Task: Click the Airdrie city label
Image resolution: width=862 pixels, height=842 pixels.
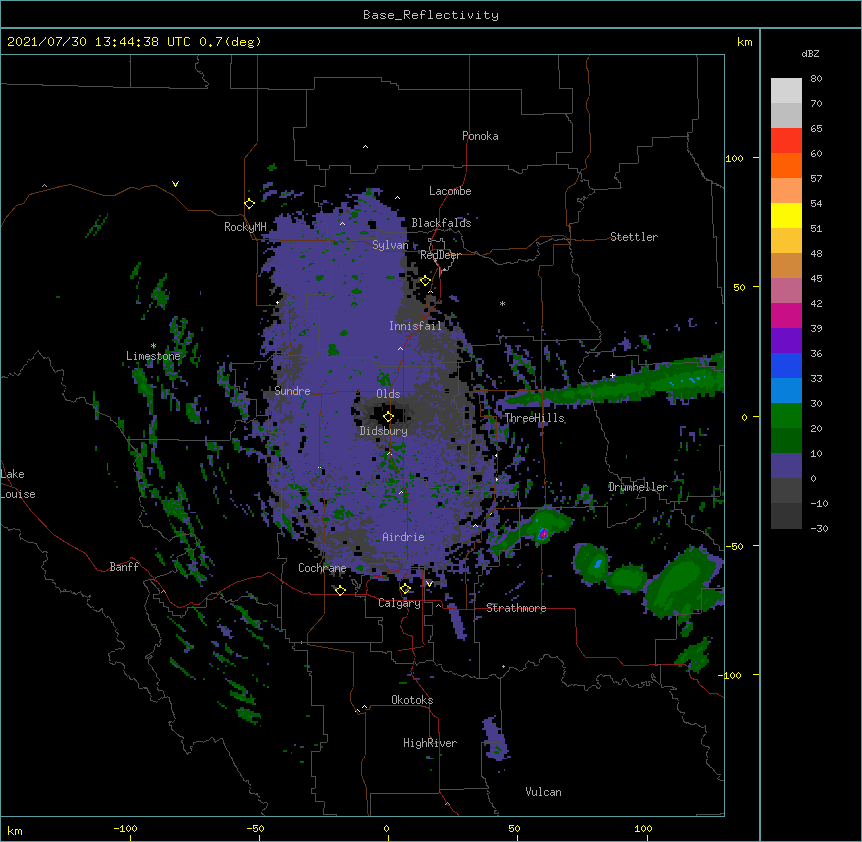Action: (x=403, y=537)
